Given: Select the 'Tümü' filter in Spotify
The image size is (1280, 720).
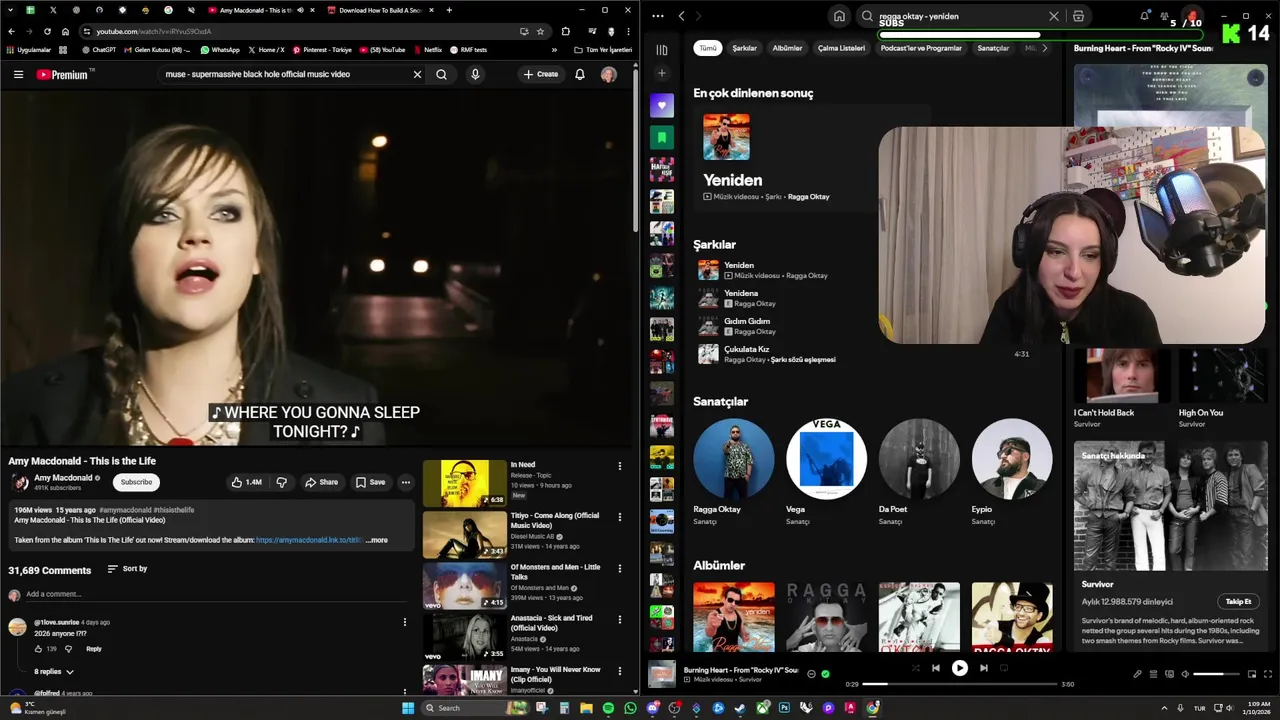Looking at the screenshot, I should tap(708, 48).
